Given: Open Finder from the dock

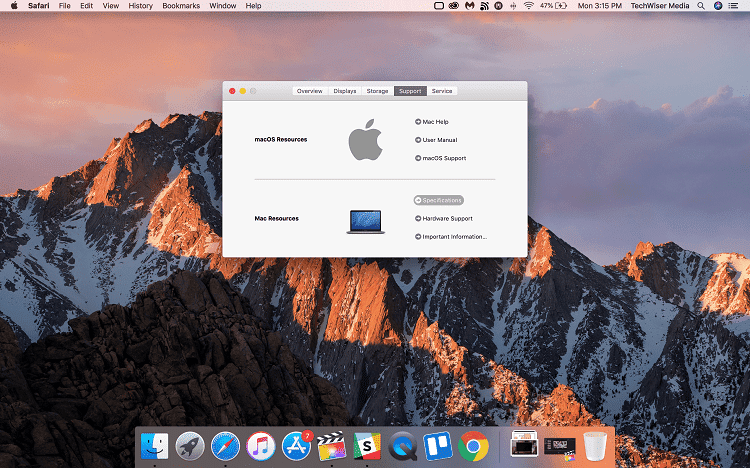Looking at the screenshot, I should click(x=155, y=446).
